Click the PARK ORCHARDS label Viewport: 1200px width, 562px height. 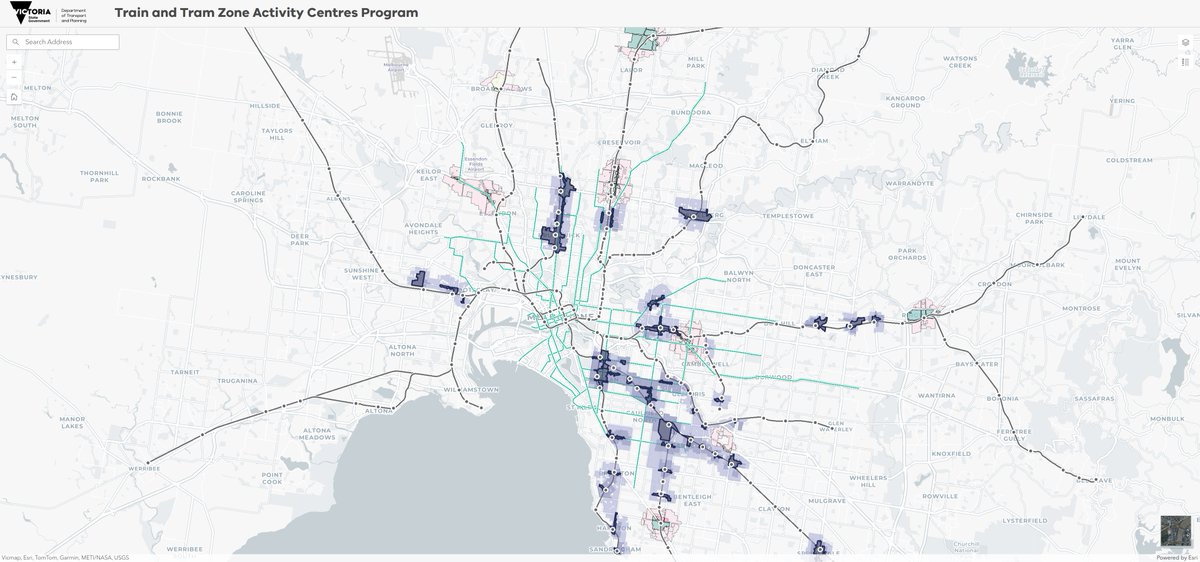[x=907, y=254]
